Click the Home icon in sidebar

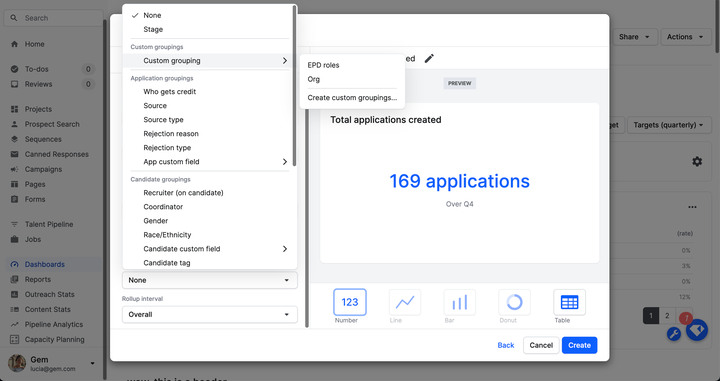15,44
